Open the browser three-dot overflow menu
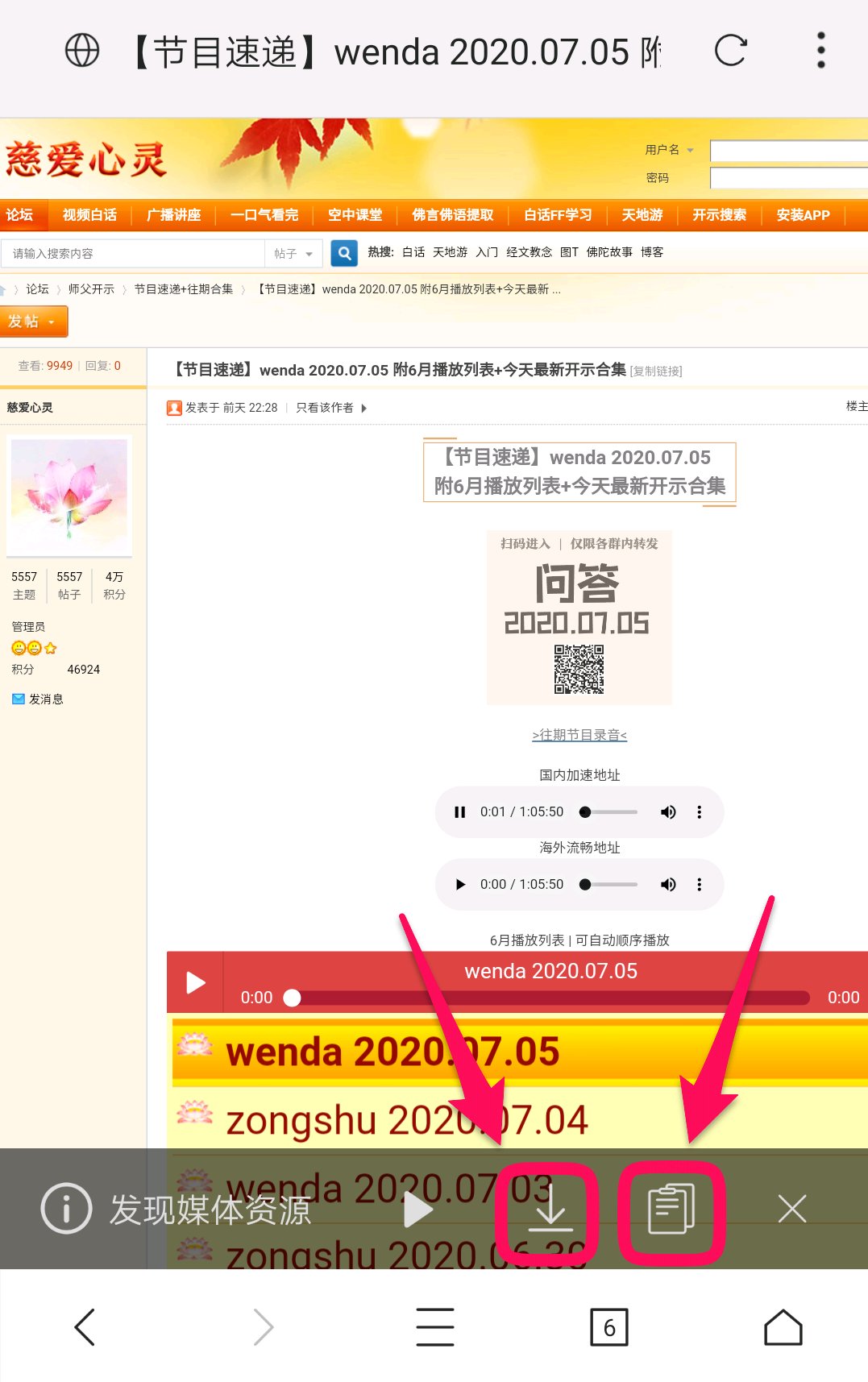This screenshot has height=1382, width=868. pyautogui.click(x=821, y=51)
